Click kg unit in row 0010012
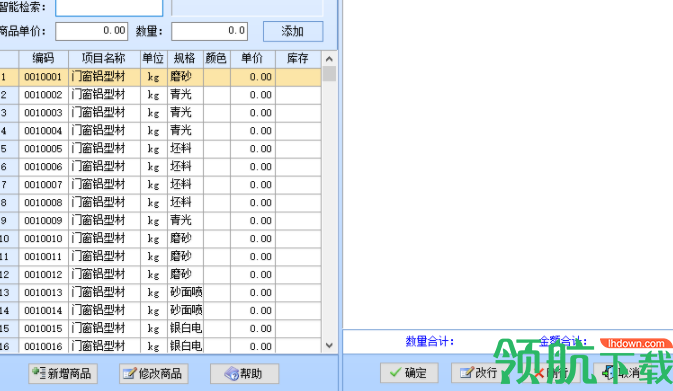Image resolution: width=673 pixels, height=391 pixels. (154, 275)
